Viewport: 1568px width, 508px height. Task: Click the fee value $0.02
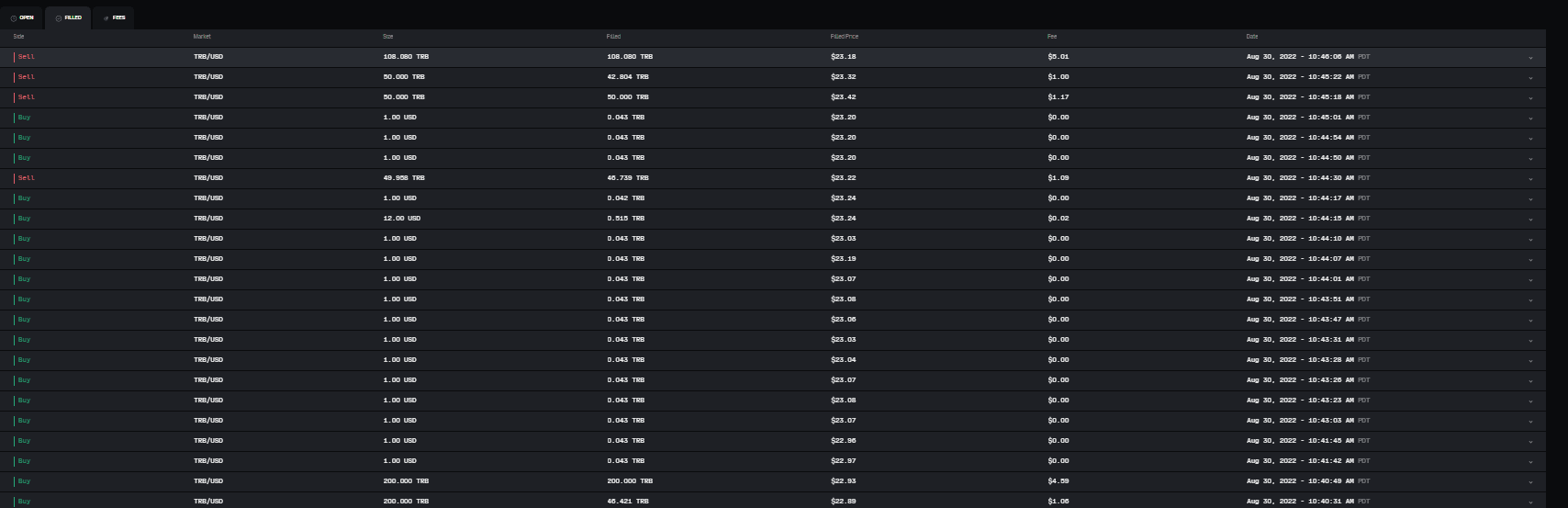pos(1058,219)
